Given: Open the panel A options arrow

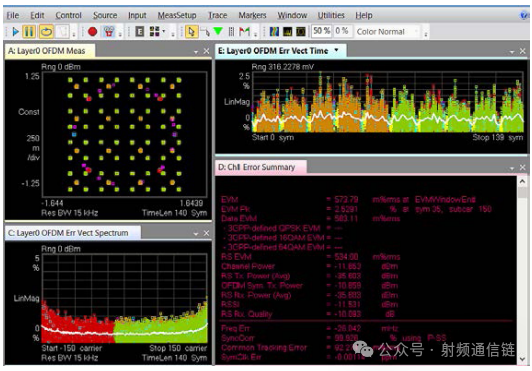Looking at the screenshot, I should pos(196,52).
